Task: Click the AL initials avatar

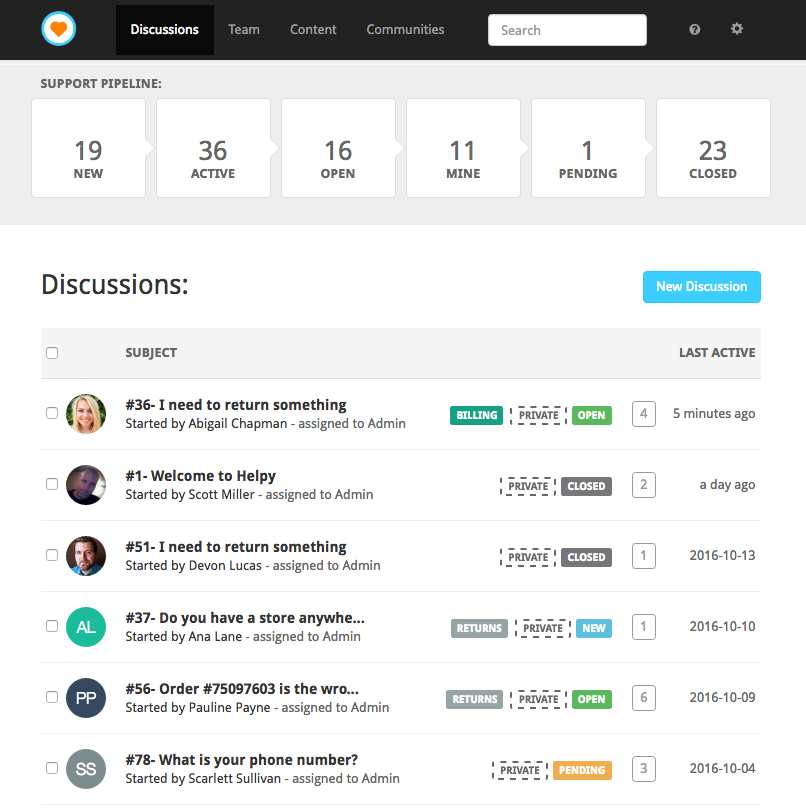Action: (x=86, y=627)
